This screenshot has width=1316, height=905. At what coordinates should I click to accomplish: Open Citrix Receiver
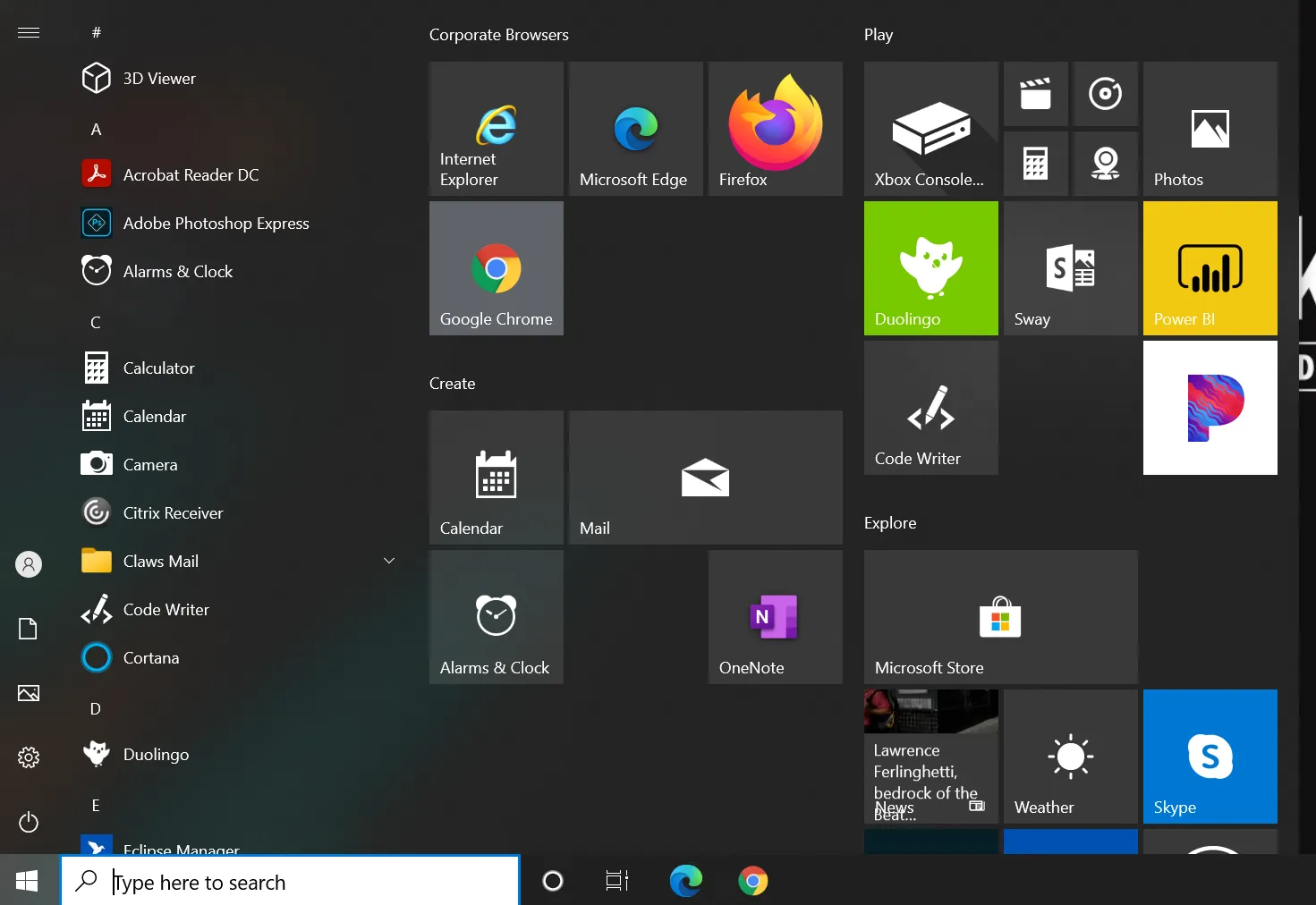click(x=237, y=513)
